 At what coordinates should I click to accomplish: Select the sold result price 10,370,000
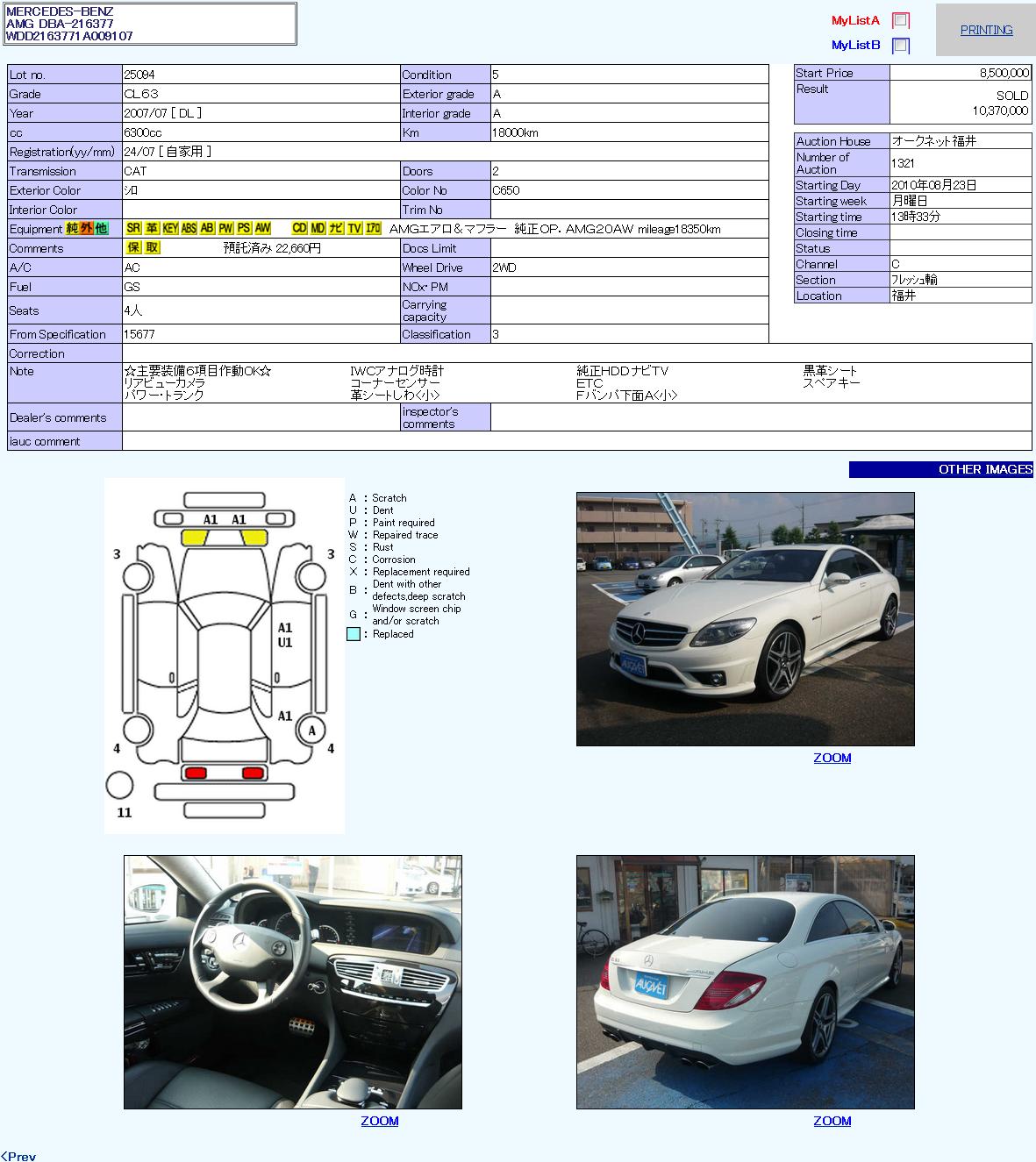point(1000,110)
